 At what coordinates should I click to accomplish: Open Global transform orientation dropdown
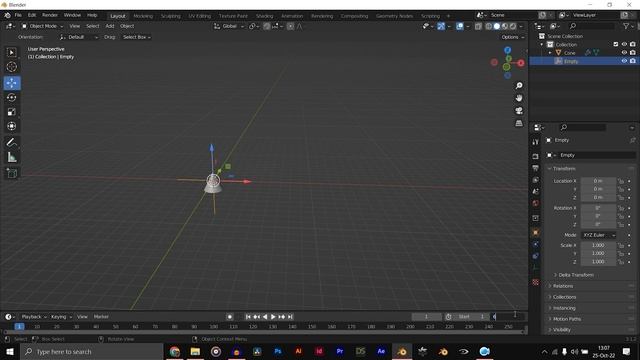click(x=229, y=26)
